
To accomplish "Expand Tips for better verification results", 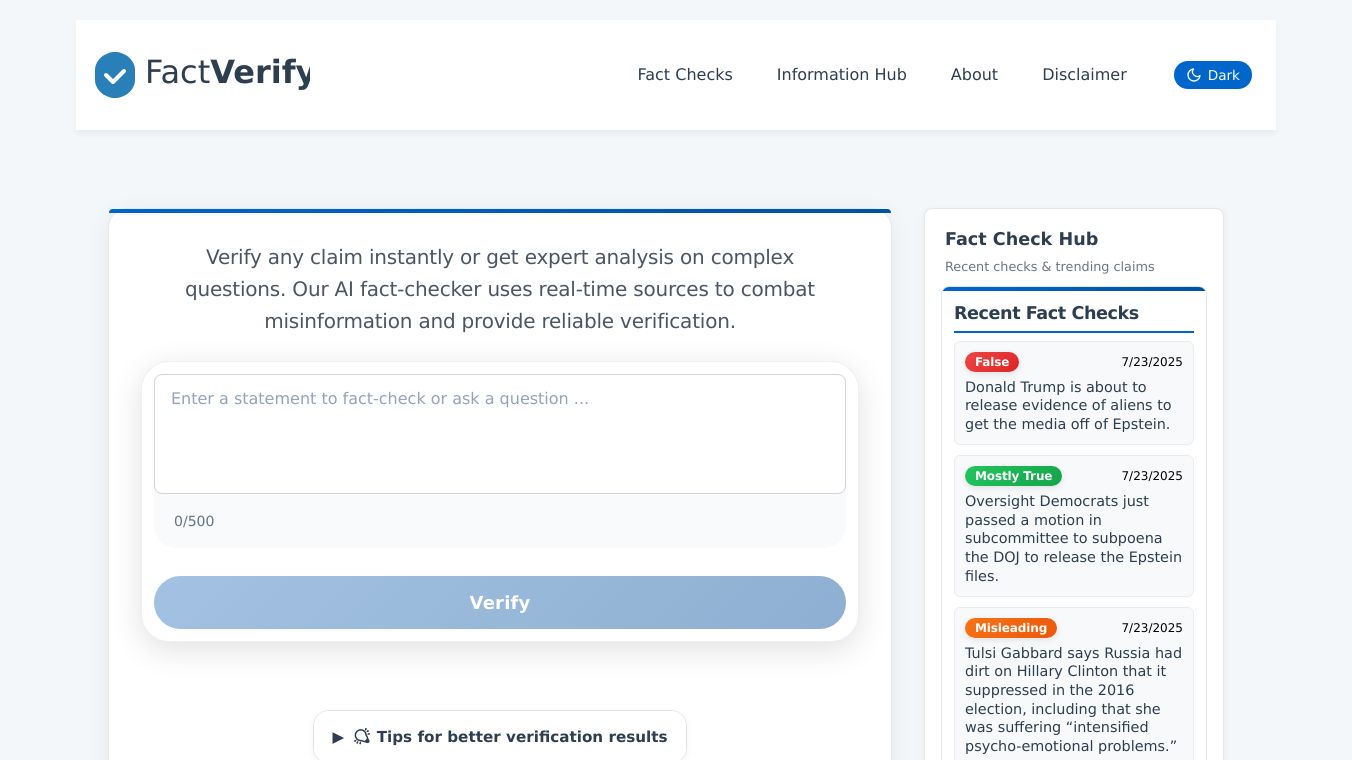I will tap(500, 737).
